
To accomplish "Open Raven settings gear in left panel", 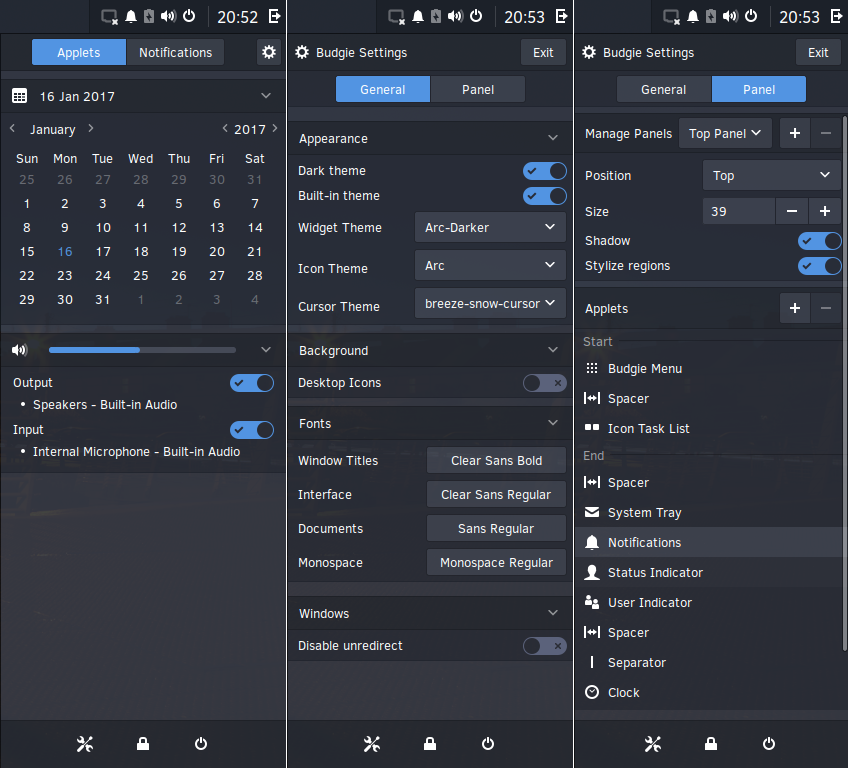I will (269, 52).
